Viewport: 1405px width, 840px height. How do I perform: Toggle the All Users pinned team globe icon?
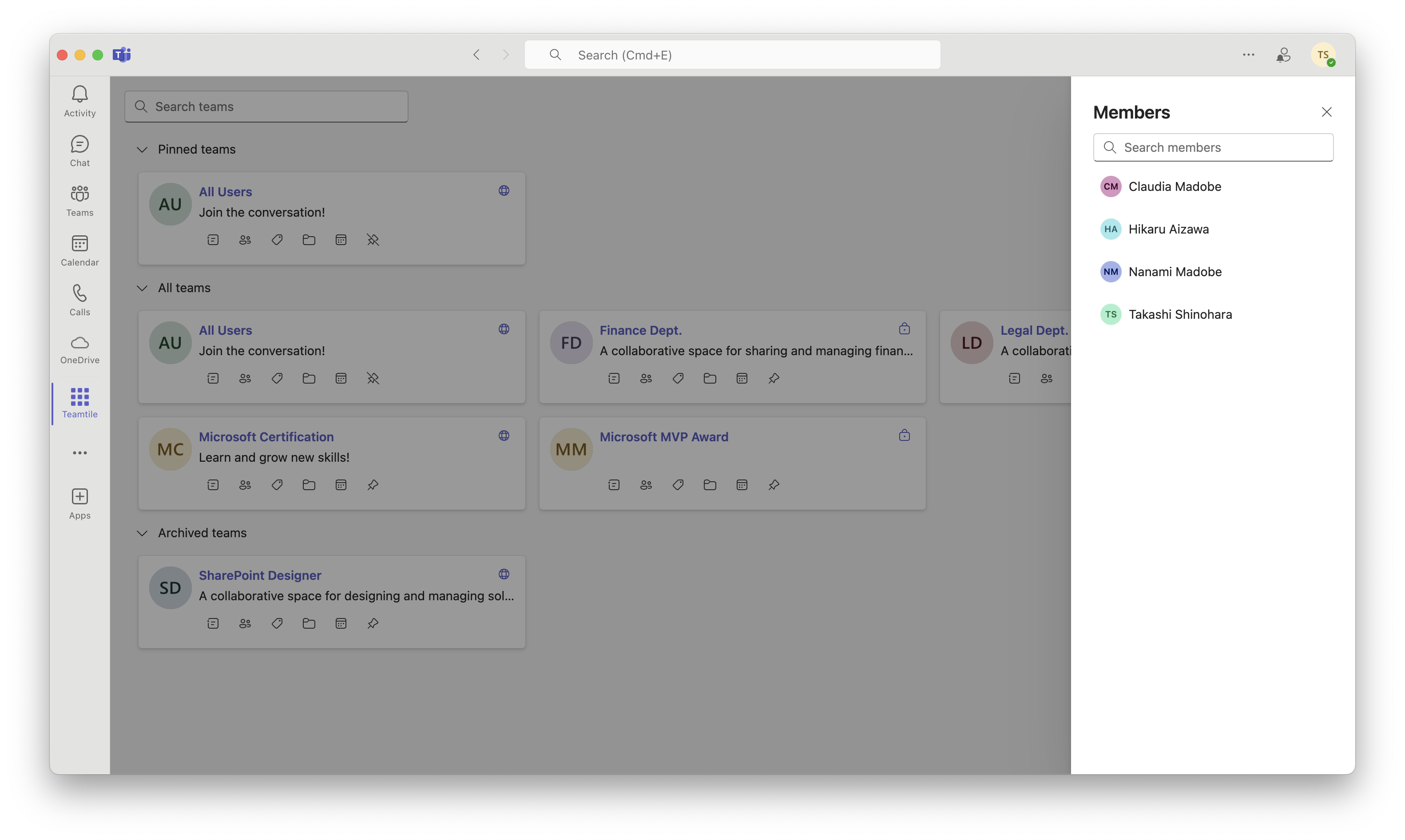[x=503, y=190]
